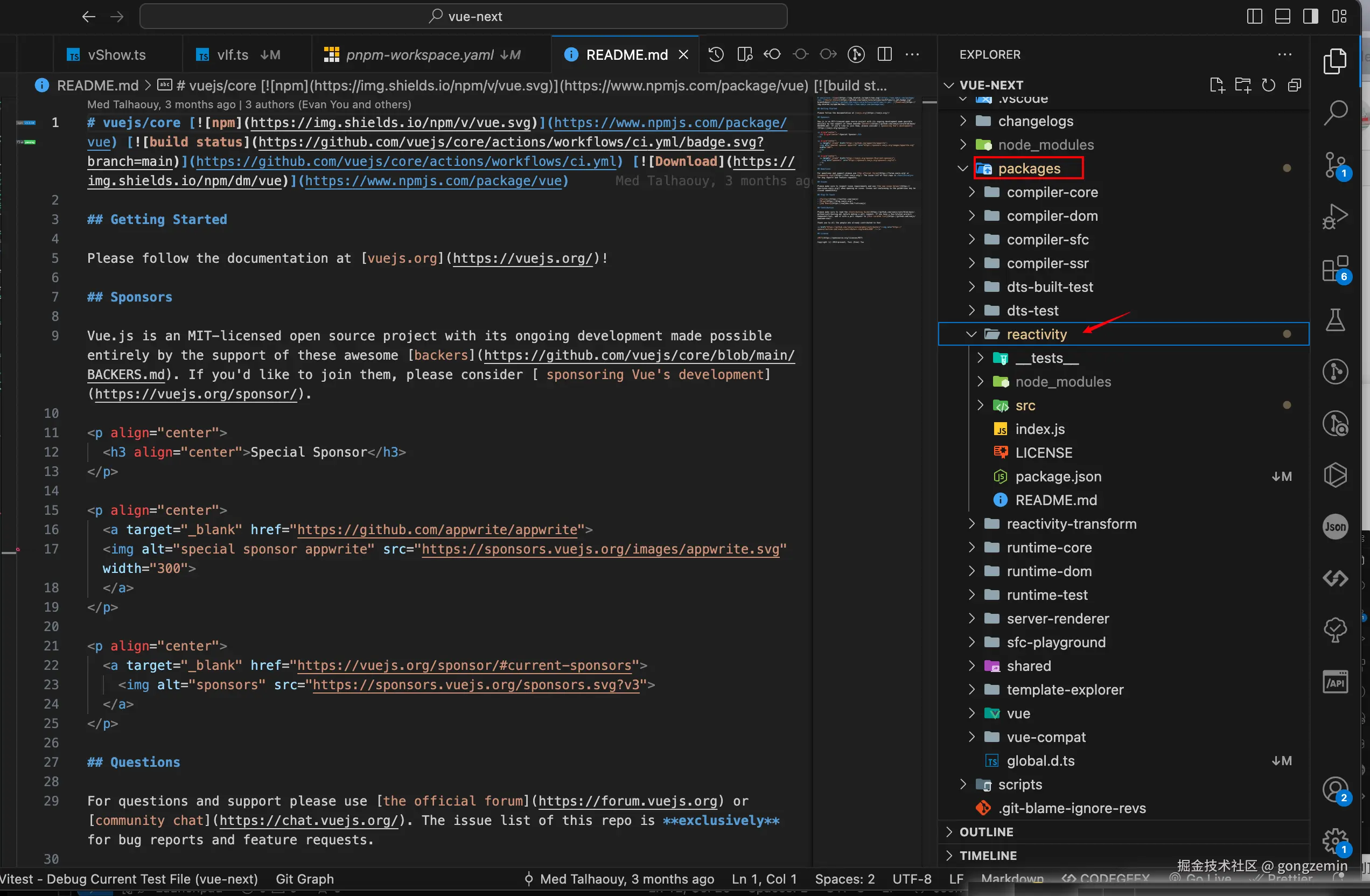
Task: Expand the compiler-core folder
Action: tap(1052, 192)
